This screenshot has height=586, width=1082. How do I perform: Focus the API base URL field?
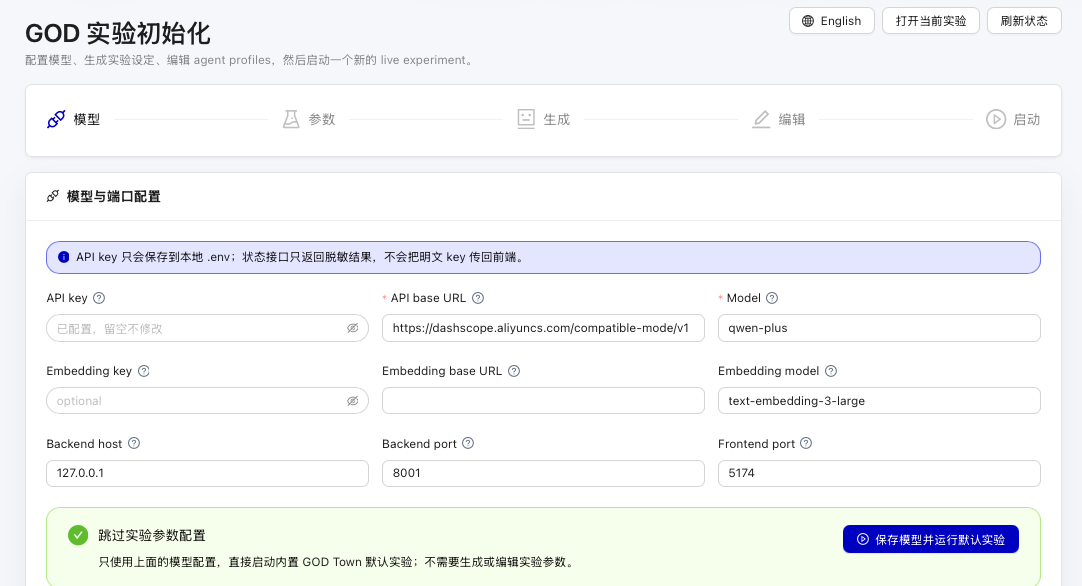coord(543,329)
